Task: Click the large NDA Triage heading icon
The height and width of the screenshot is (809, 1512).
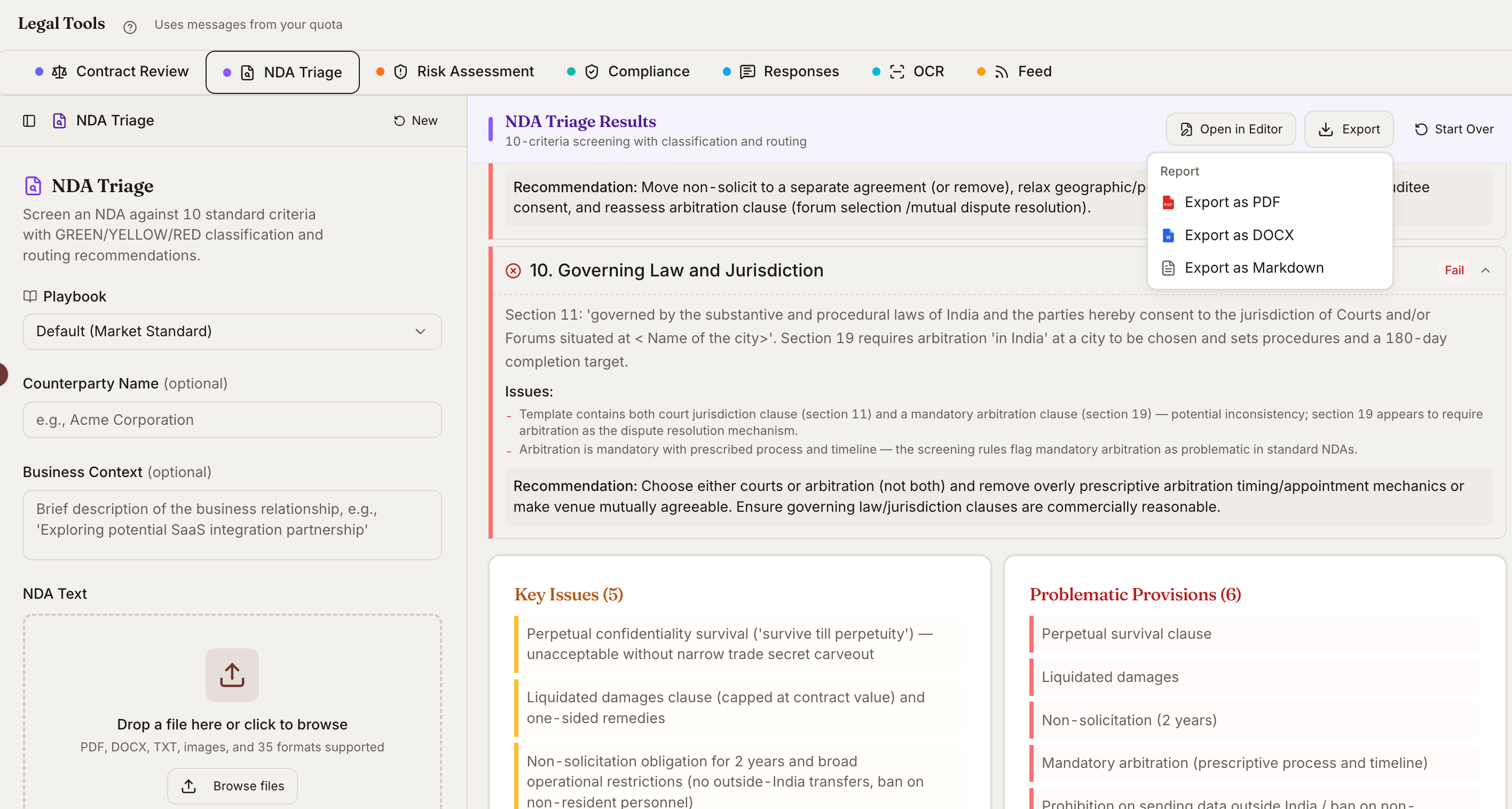Action: click(33, 186)
